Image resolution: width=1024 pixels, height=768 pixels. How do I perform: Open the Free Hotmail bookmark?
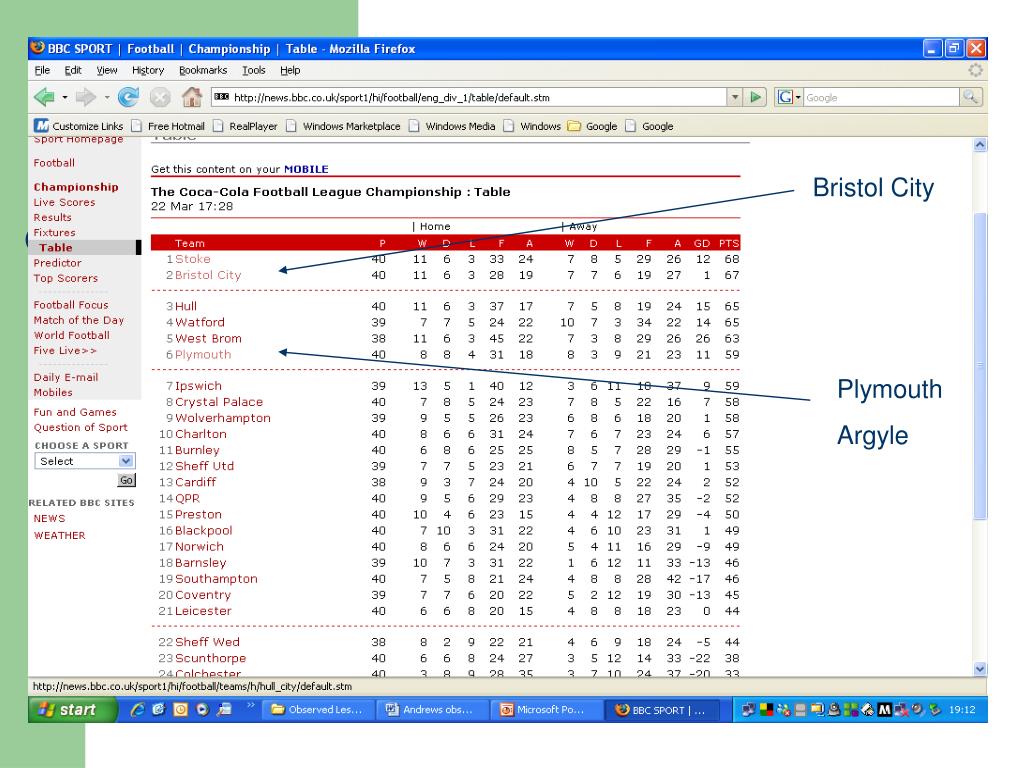click(168, 126)
